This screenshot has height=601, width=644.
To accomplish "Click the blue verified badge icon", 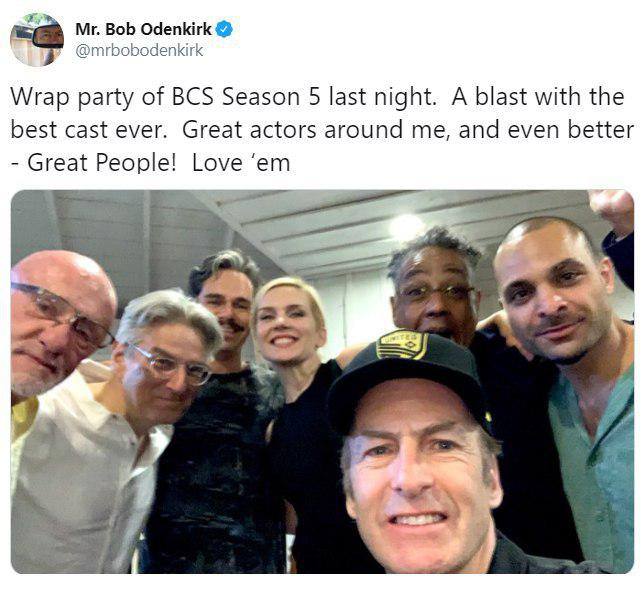I will 224,29.
